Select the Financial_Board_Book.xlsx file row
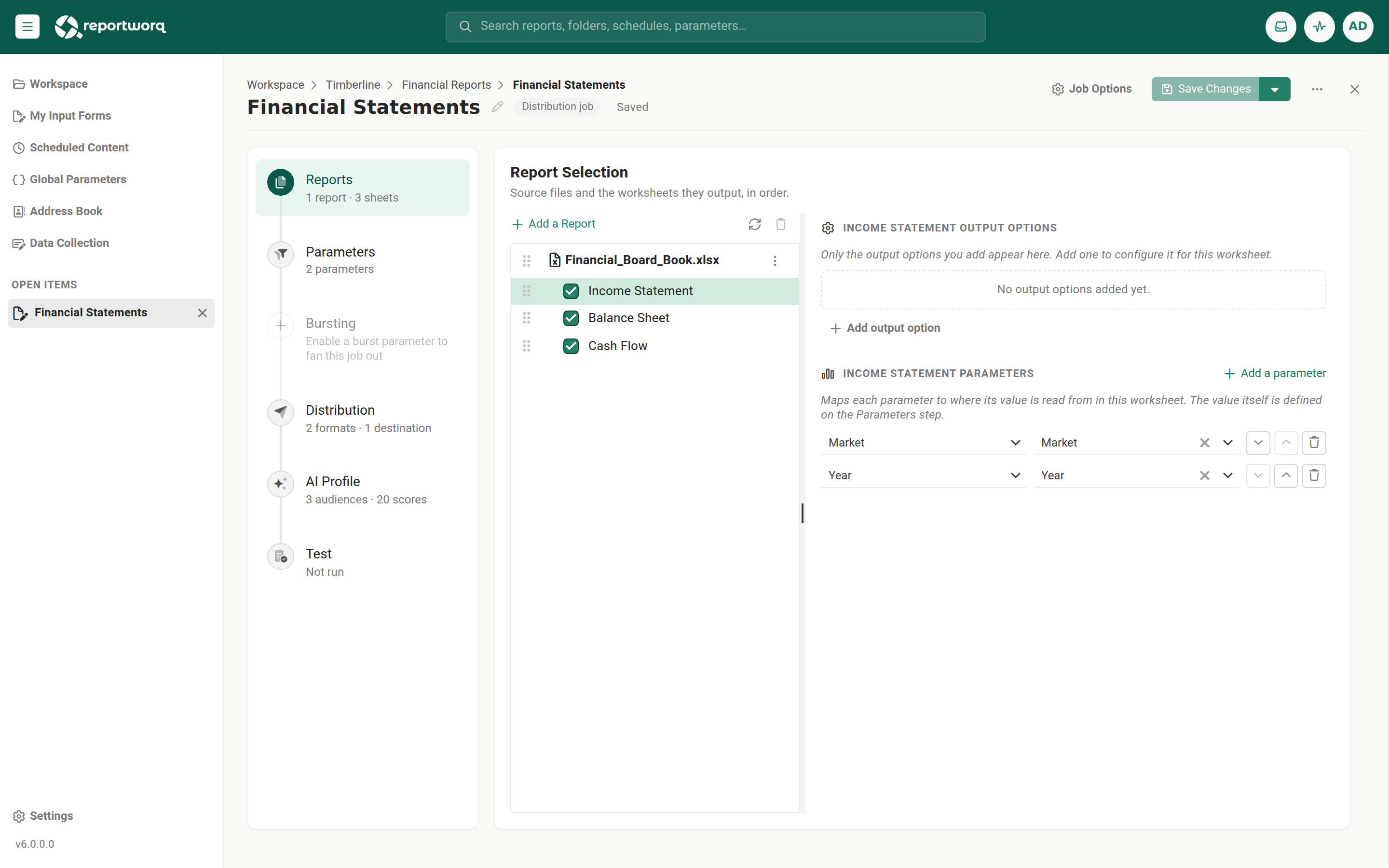Image resolution: width=1389 pixels, height=868 pixels. pos(654,260)
